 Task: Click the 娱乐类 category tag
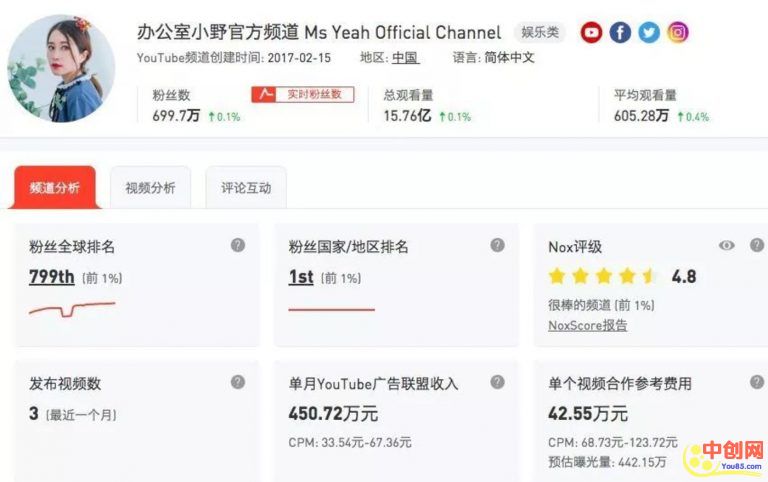[x=539, y=33]
